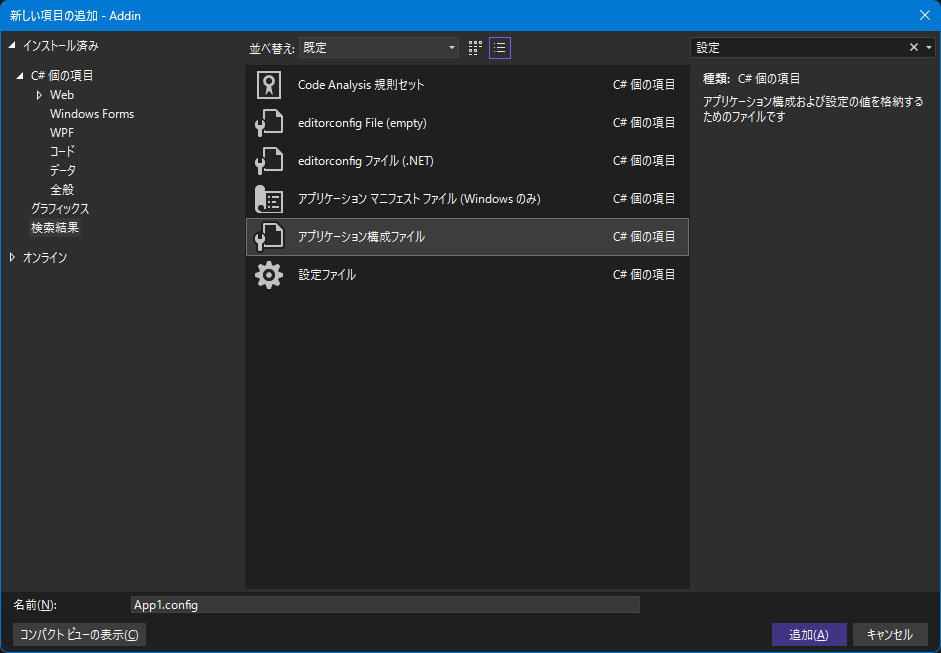The image size is (941, 653).
Task: Open the search box dropdown arrow
Action: (x=929, y=47)
